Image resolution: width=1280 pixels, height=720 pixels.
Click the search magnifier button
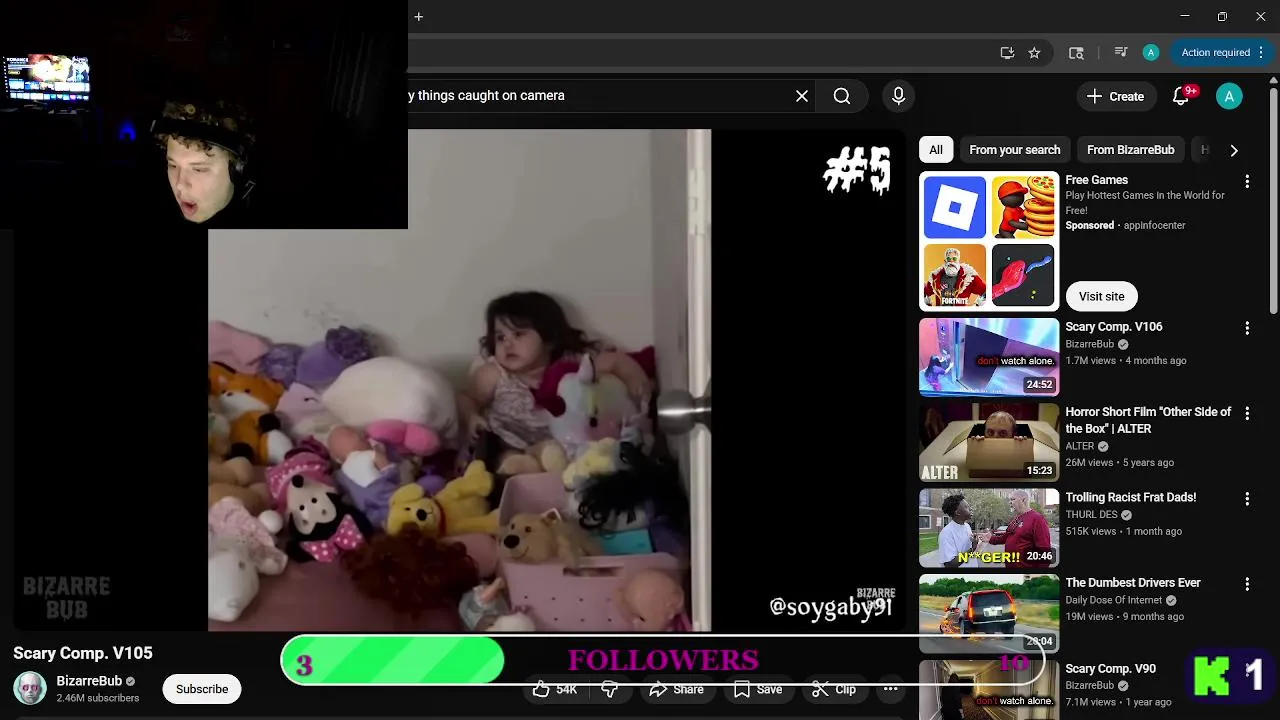[842, 96]
